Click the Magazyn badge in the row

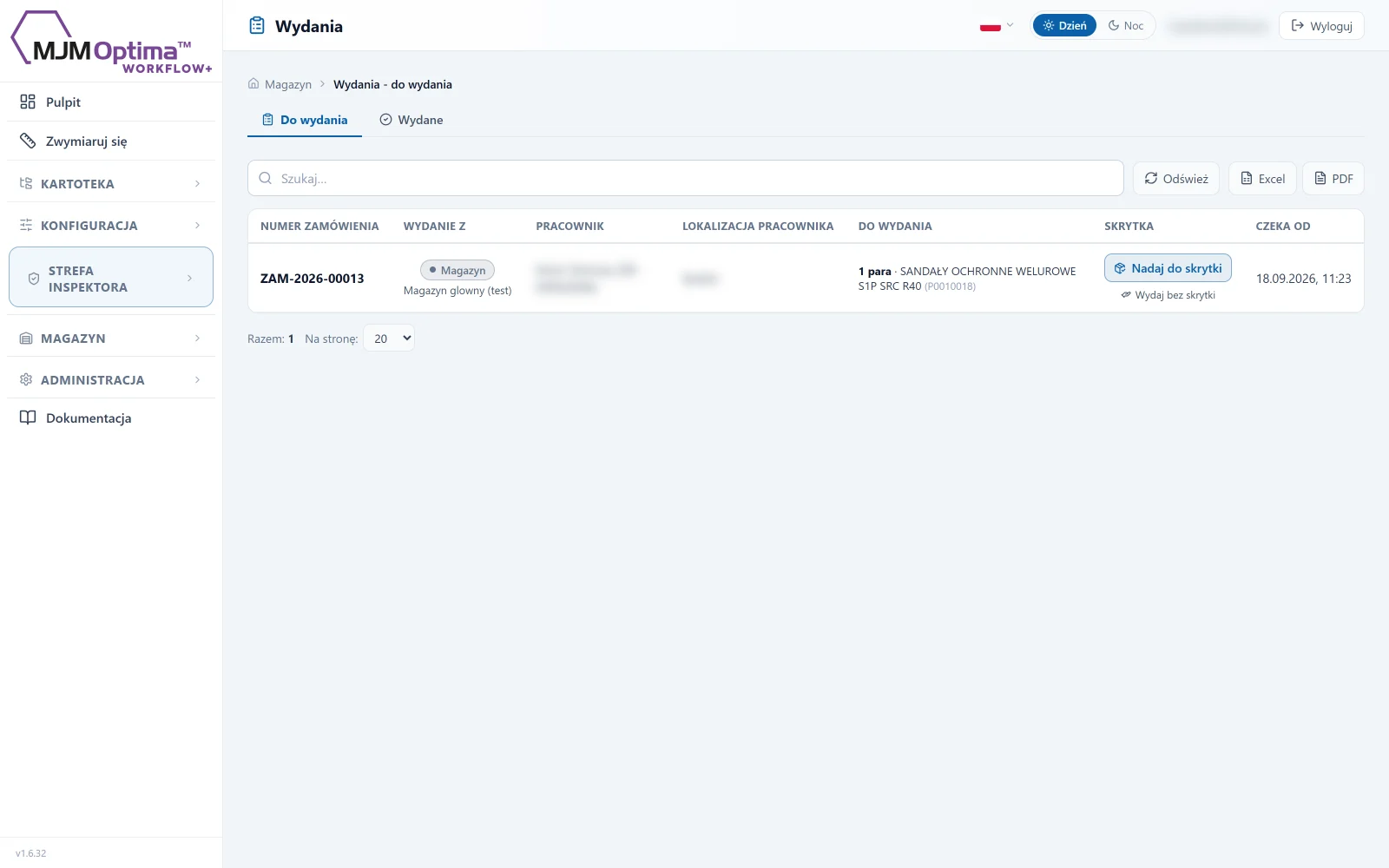(x=458, y=270)
